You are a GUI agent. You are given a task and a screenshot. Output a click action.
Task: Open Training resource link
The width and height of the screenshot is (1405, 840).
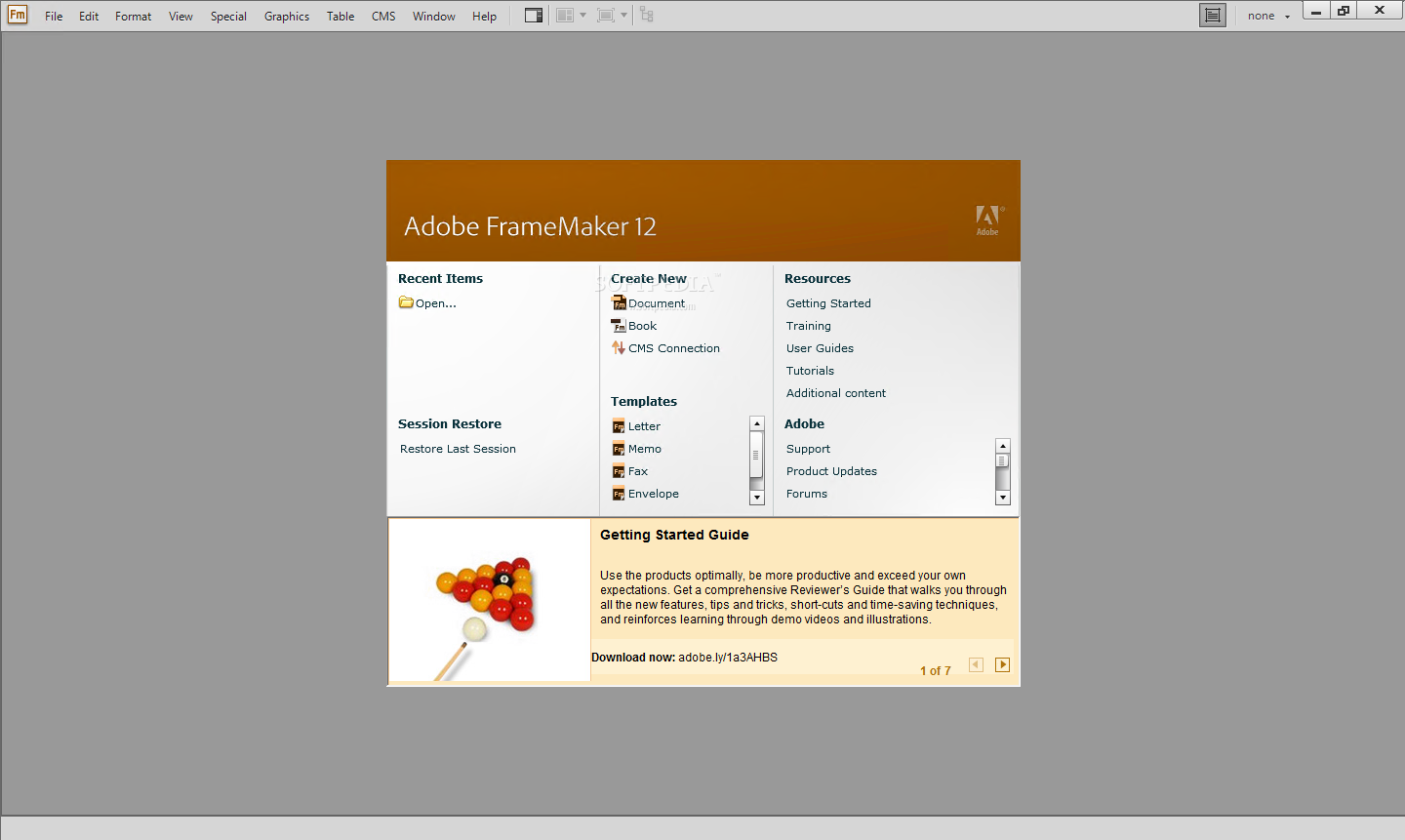click(809, 326)
